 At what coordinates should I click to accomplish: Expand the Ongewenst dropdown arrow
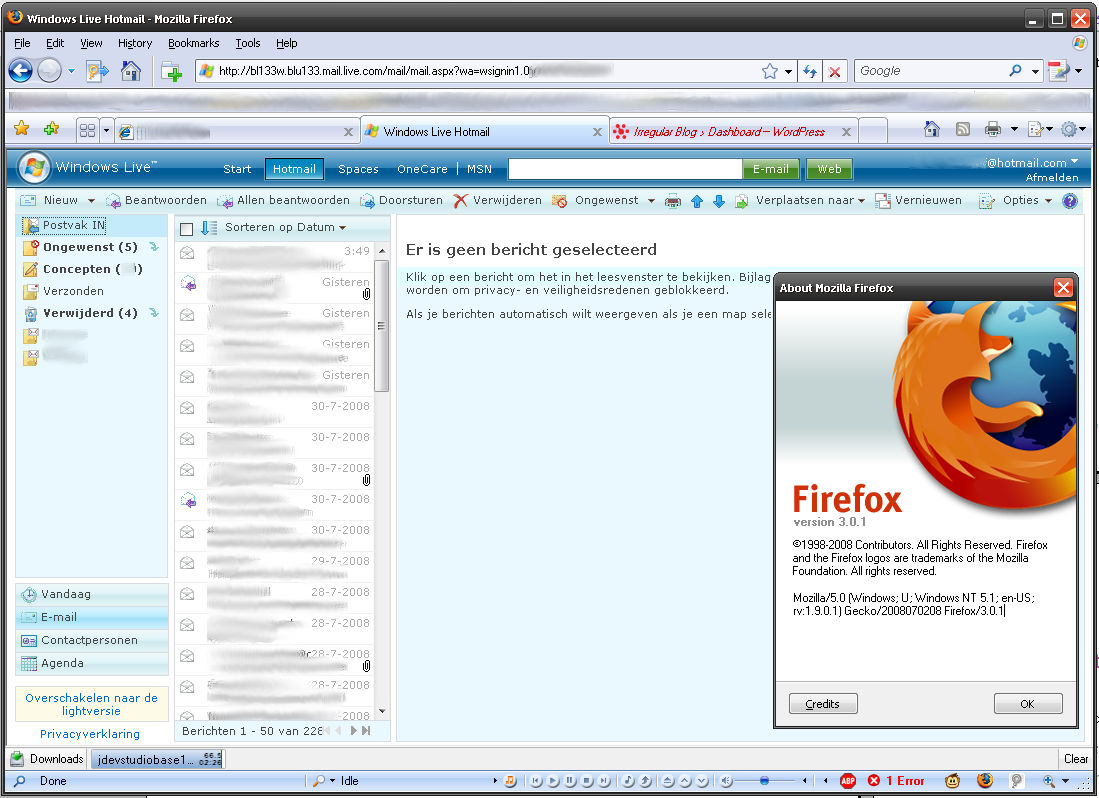tap(651, 201)
